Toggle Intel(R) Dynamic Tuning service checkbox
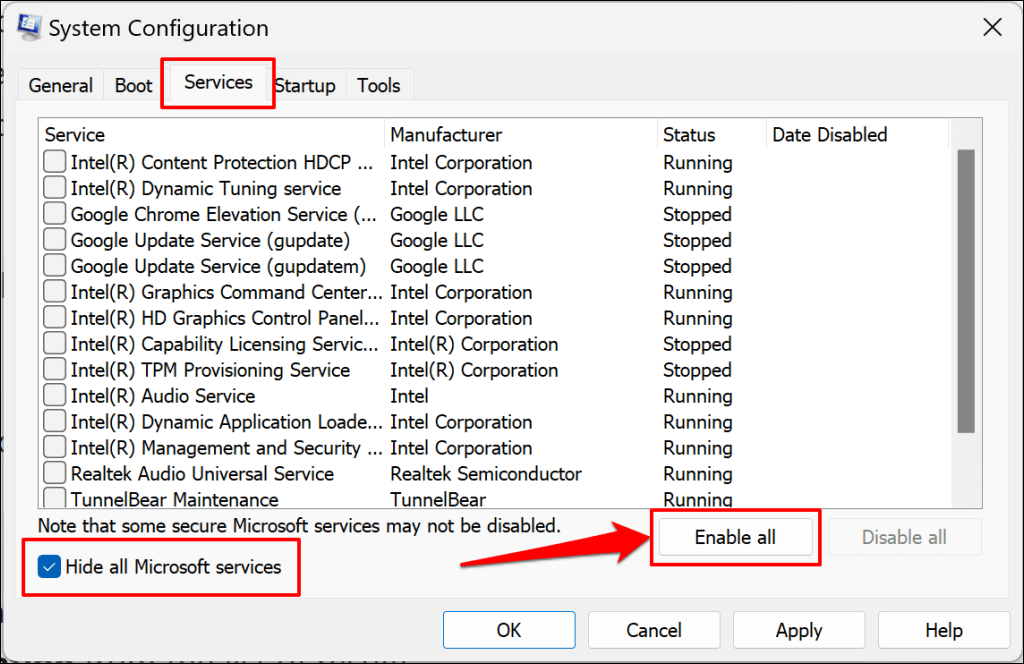1024x664 pixels. 55,188
